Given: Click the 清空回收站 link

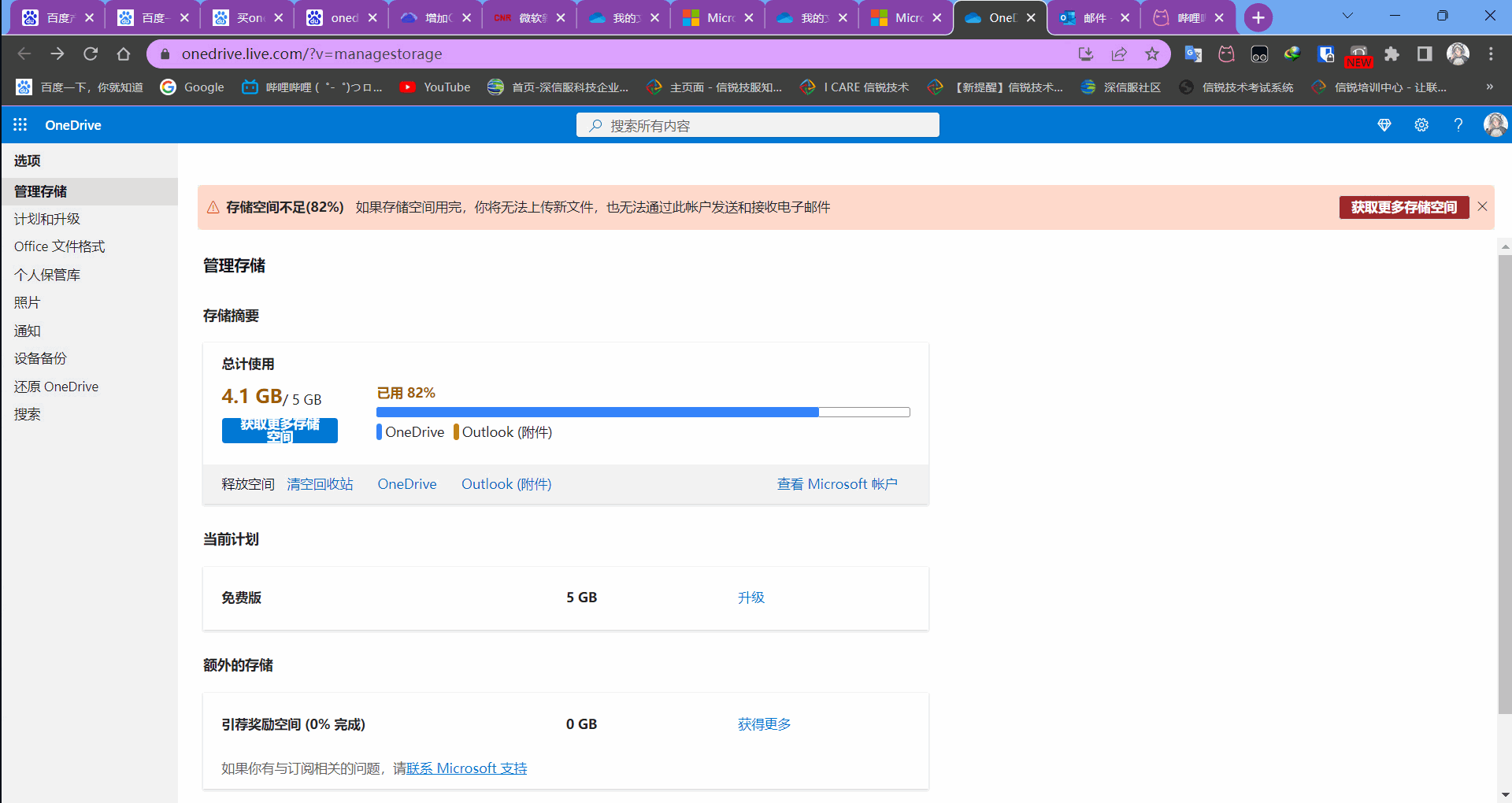Looking at the screenshot, I should 320,484.
